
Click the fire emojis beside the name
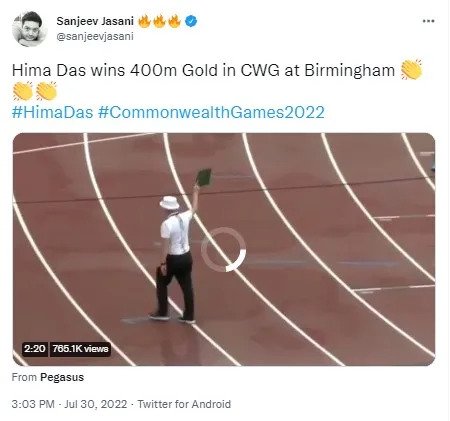point(159,21)
